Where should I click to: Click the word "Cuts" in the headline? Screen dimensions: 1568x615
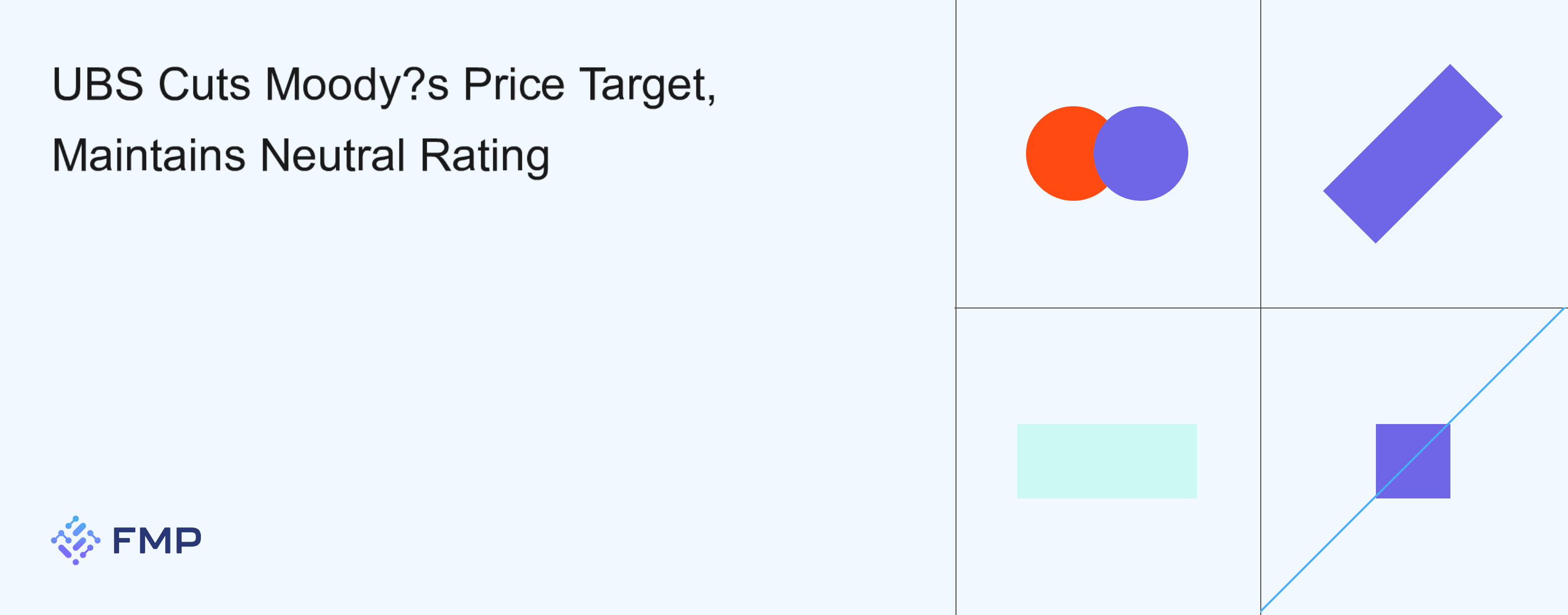pos(204,84)
